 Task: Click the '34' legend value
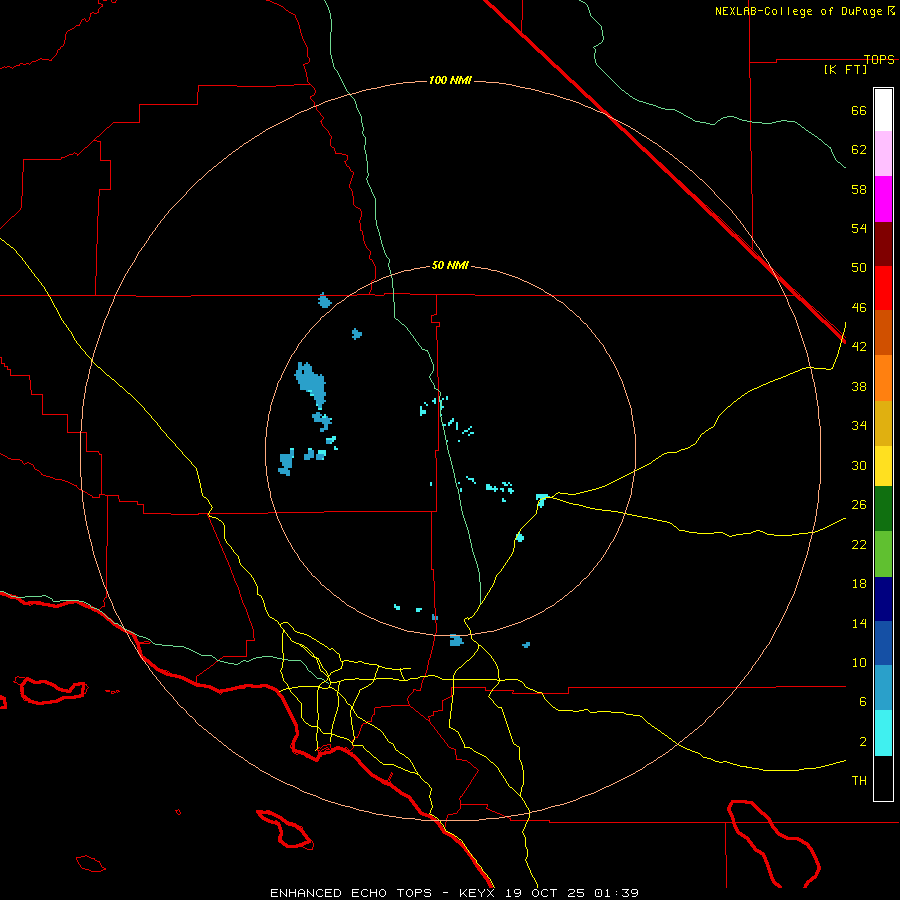859,426
